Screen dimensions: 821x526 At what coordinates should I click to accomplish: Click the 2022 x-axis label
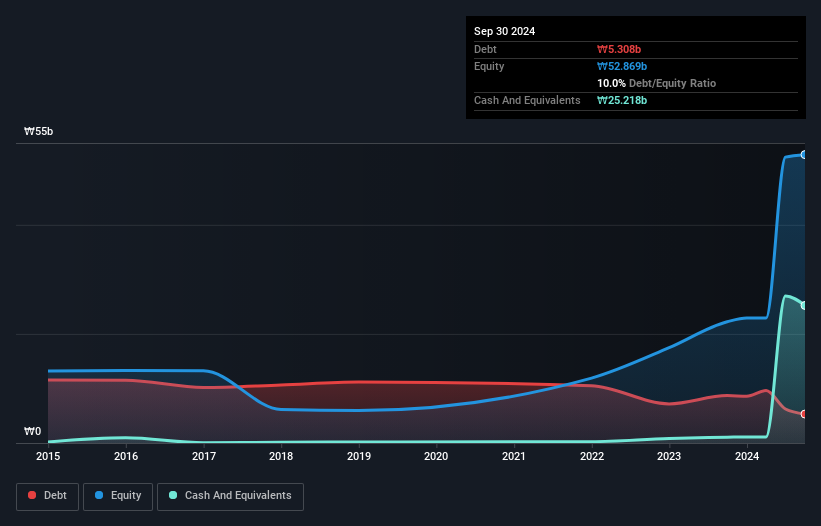[592, 456]
